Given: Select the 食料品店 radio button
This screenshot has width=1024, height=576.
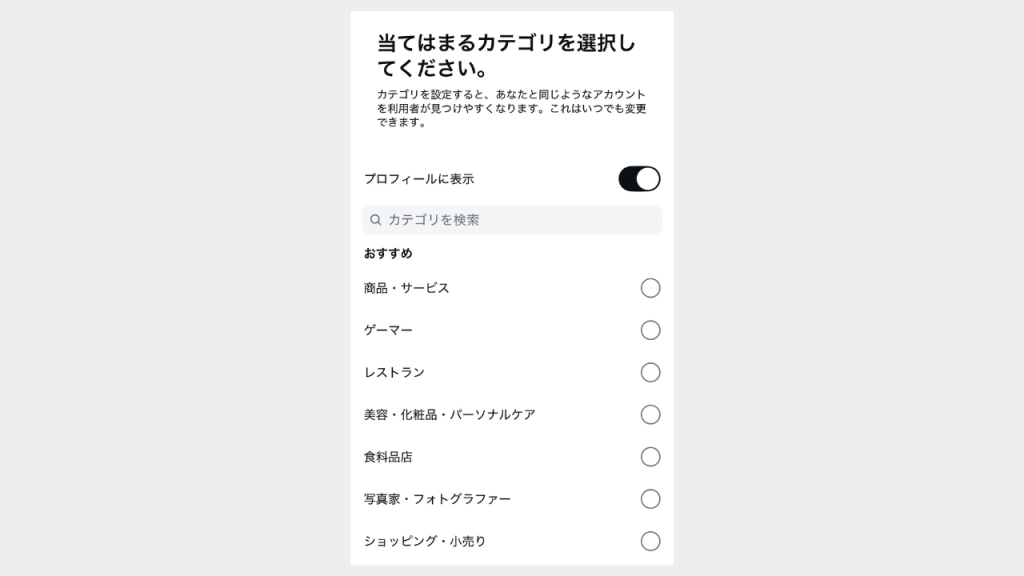Looking at the screenshot, I should (x=650, y=457).
